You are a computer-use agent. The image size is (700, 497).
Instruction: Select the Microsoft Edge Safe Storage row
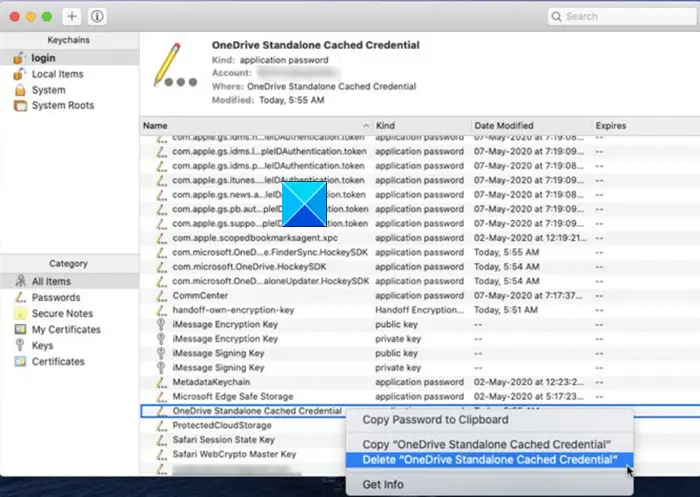(x=420, y=397)
